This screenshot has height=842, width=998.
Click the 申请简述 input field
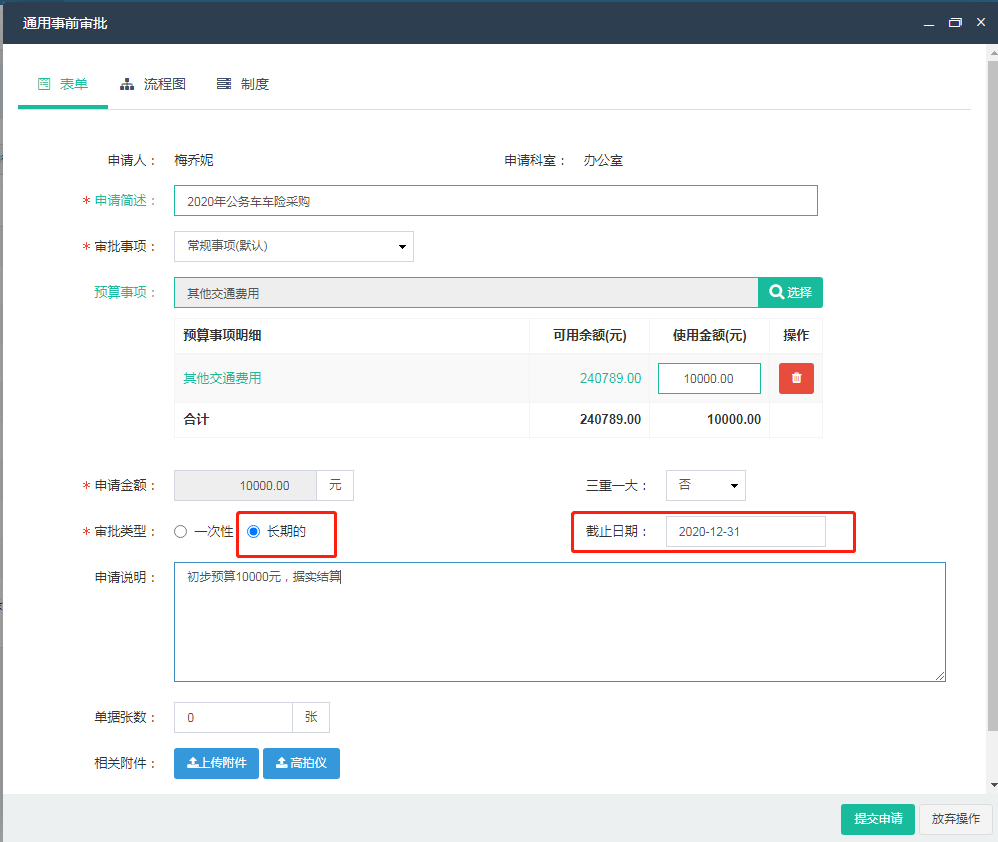[495, 201]
